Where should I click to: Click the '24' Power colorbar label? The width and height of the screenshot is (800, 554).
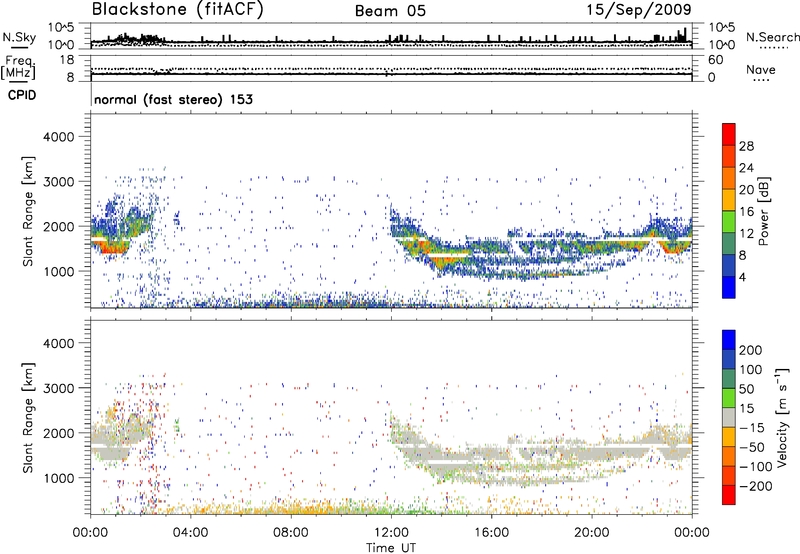pyautogui.click(x=746, y=168)
